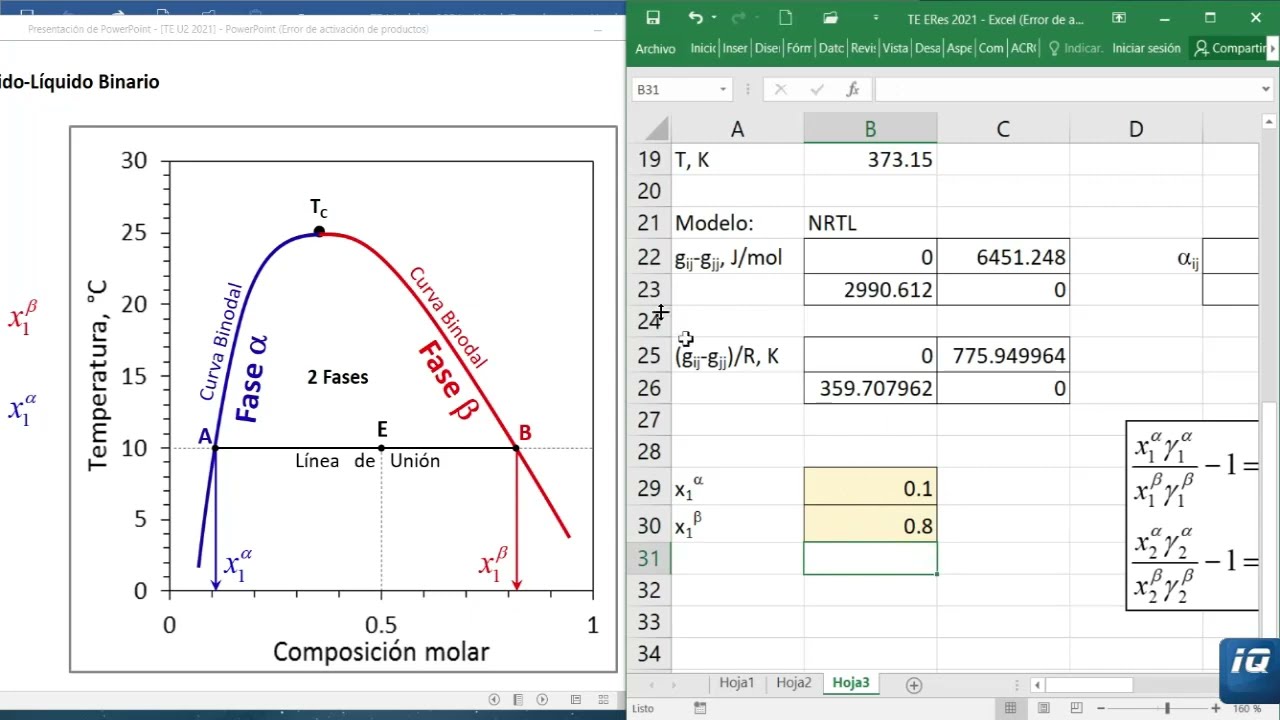Click the macro recording icon in status bar
The height and width of the screenshot is (720, 1280).
[700, 708]
